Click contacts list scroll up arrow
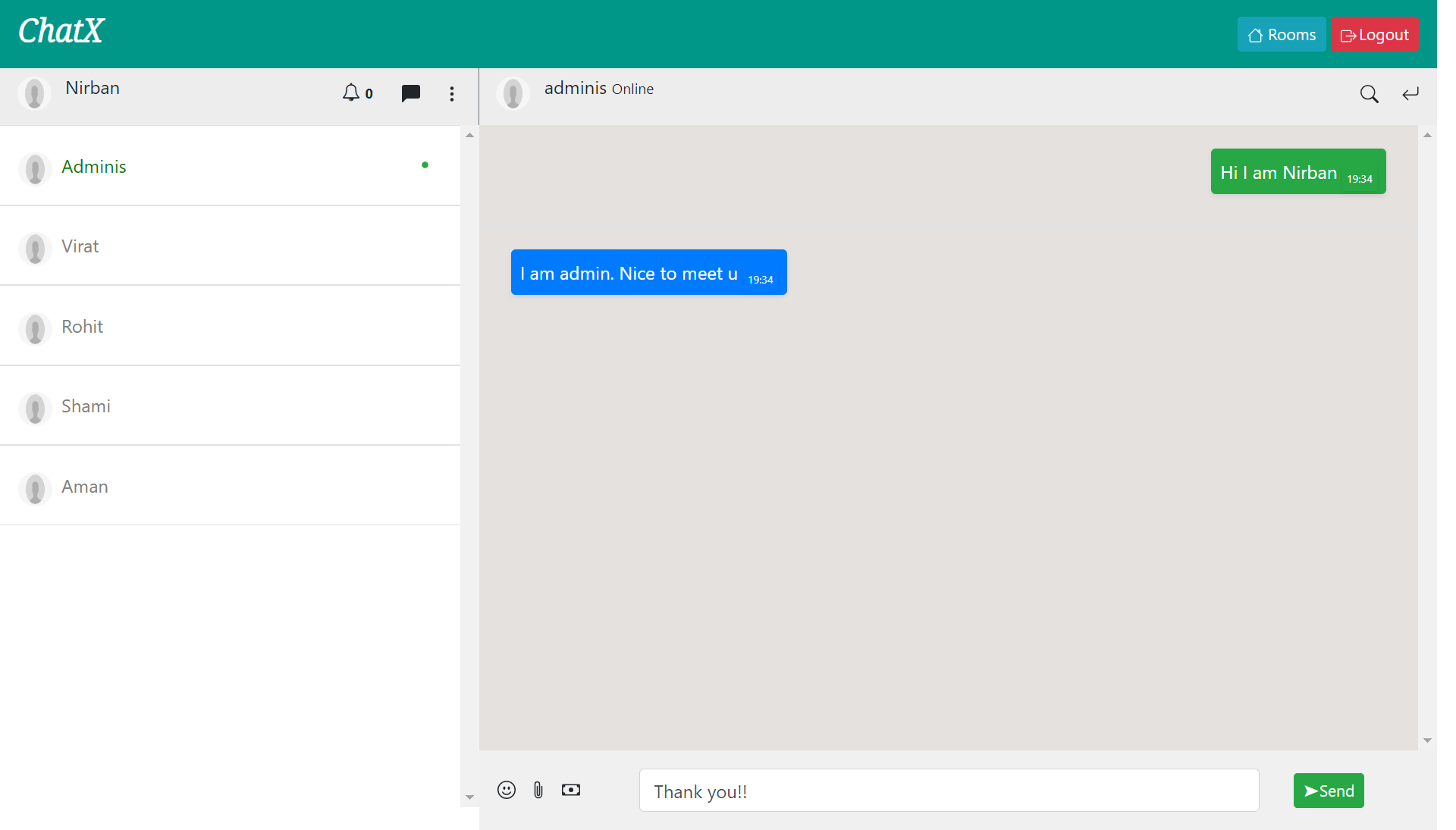The image size is (1456, 830). [469, 135]
